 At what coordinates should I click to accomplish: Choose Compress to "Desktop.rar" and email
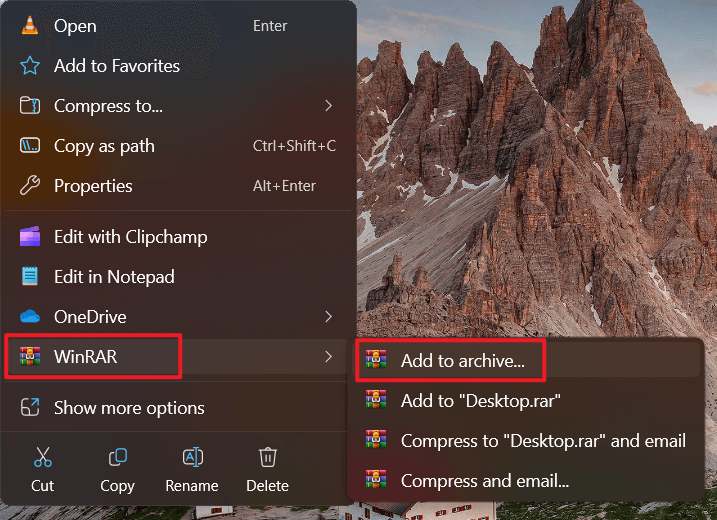[x=543, y=440]
